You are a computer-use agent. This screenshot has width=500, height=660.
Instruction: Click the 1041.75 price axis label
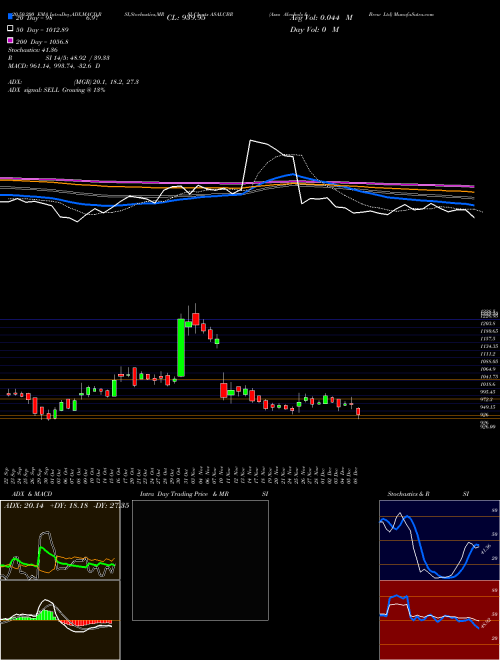[490, 377]
